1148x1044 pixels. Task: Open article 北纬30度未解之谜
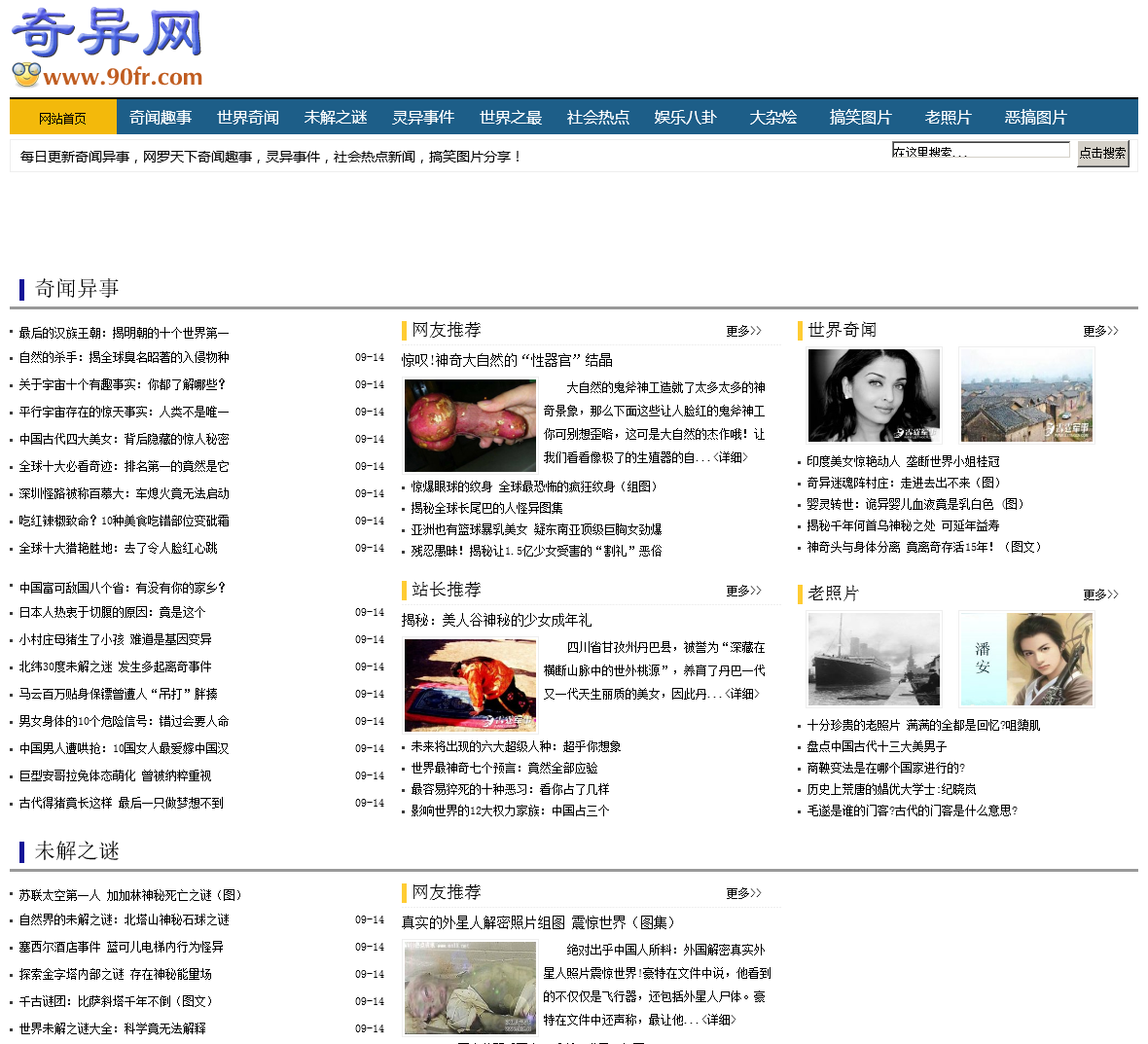[x=115, y=666]
